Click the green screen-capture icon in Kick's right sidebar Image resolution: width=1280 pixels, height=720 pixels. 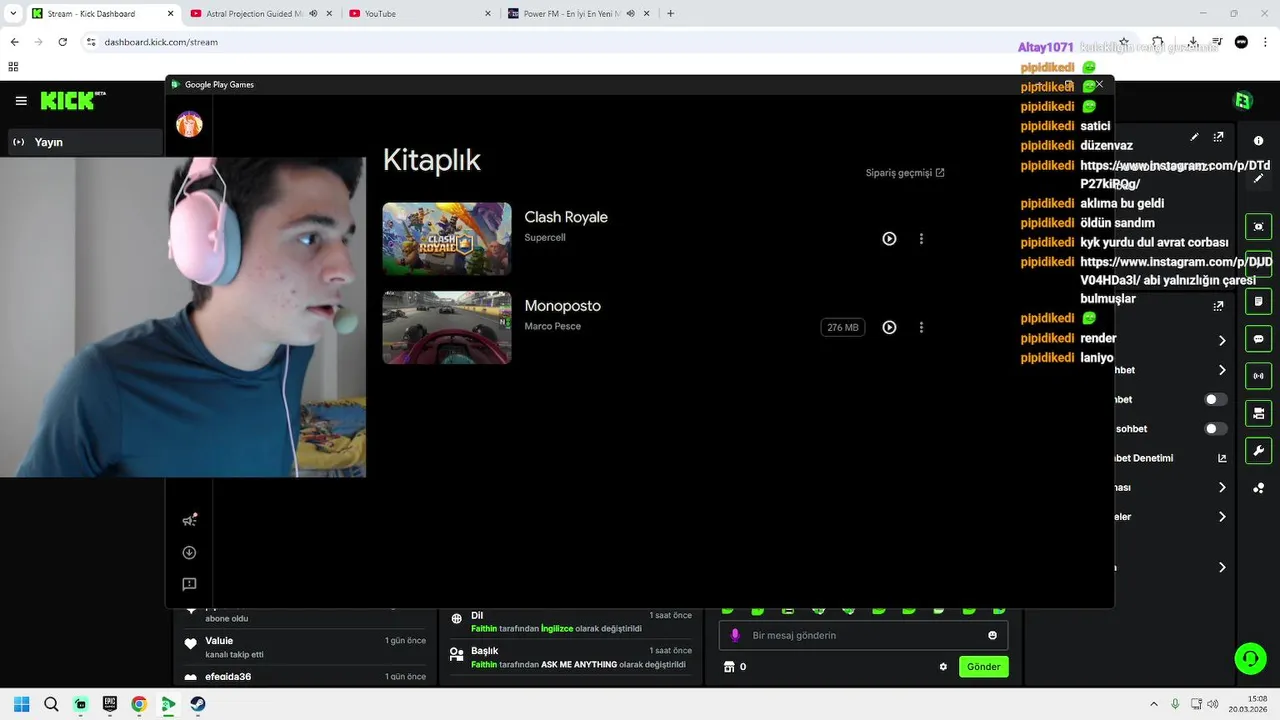click(x=1259, y=227)
